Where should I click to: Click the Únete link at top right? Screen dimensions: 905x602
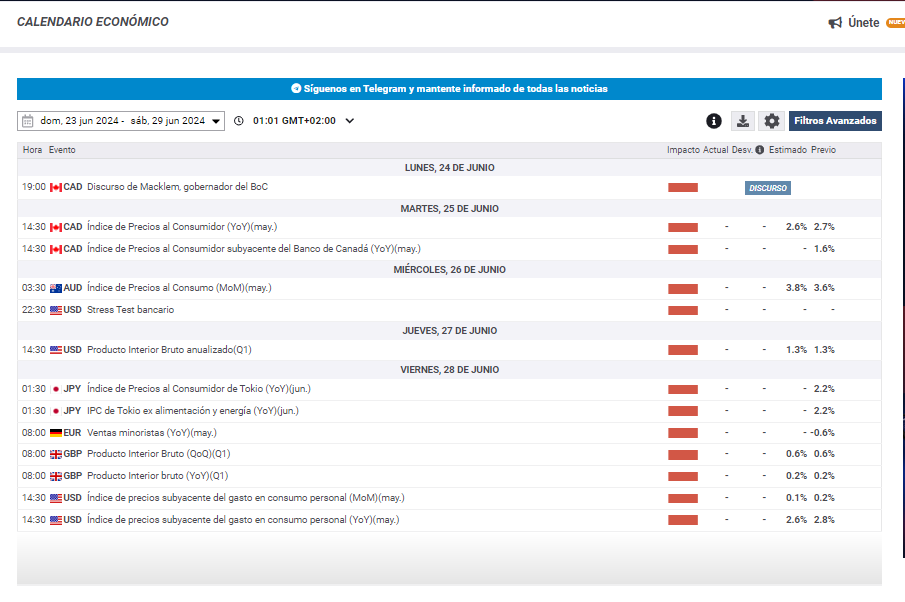tap(863, 23)
